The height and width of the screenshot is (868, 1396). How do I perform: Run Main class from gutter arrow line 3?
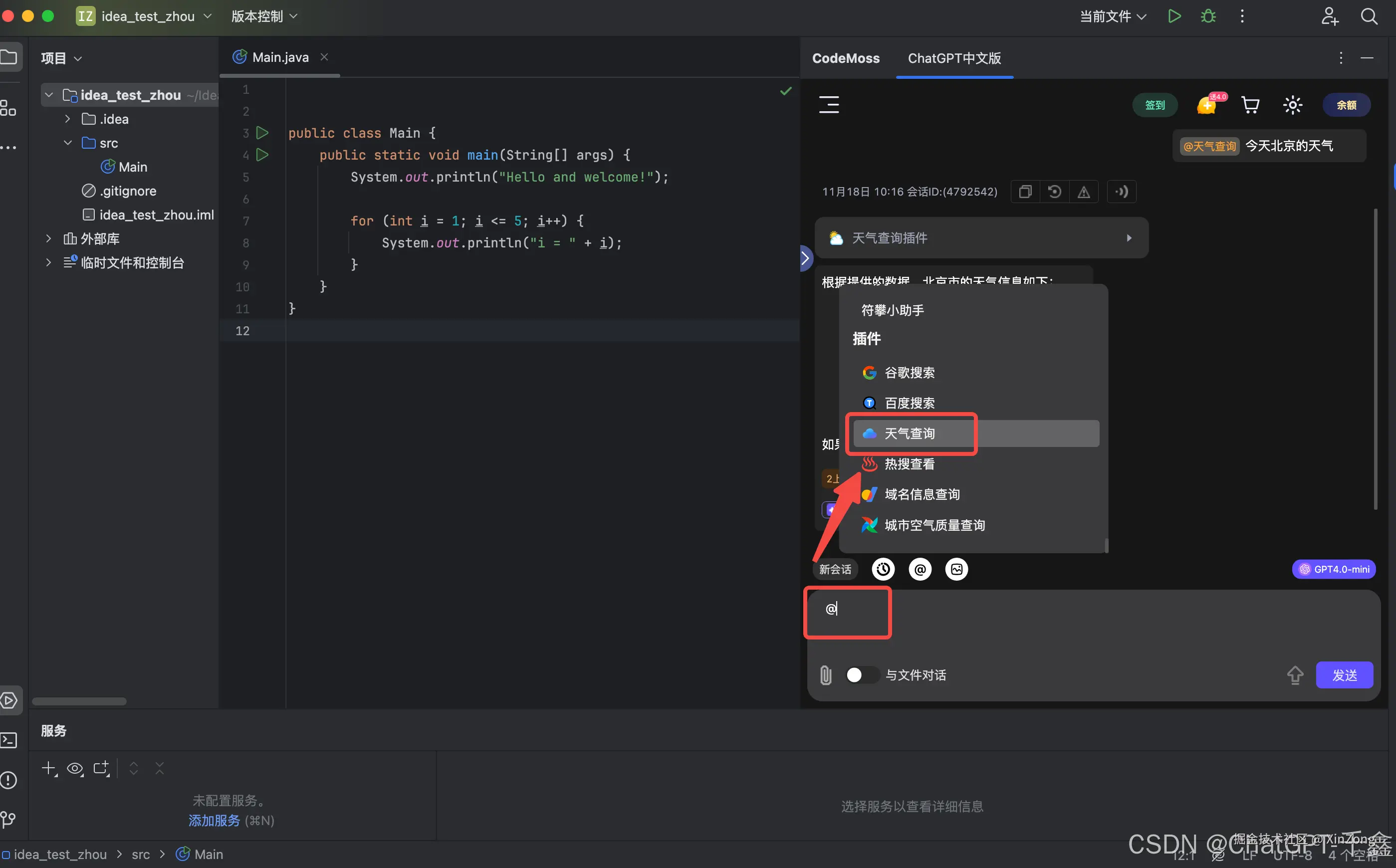262,133
